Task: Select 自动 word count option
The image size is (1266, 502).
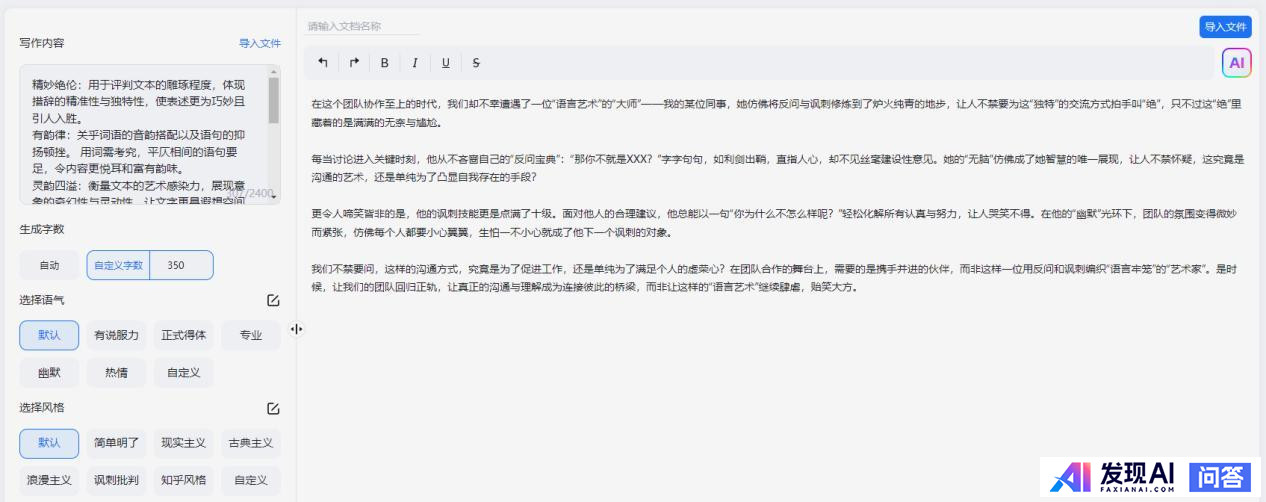Action: pos(49,265)
